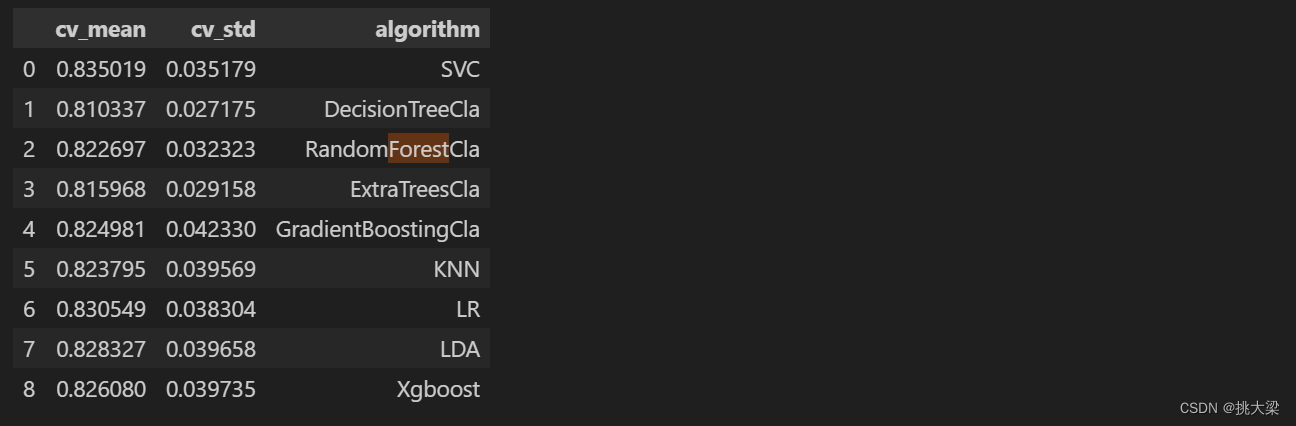Select the SVC algorithm cell
The width and height of the screenshot is (1296, 426).
[460, 69]
